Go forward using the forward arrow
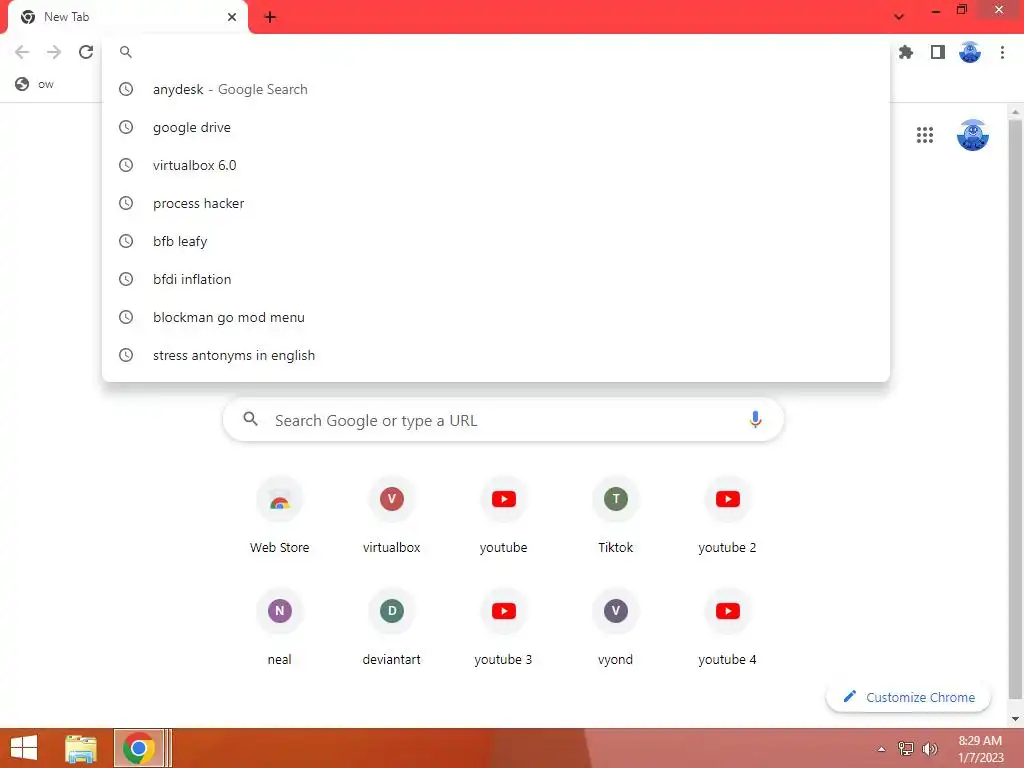 tap(54, 52)
